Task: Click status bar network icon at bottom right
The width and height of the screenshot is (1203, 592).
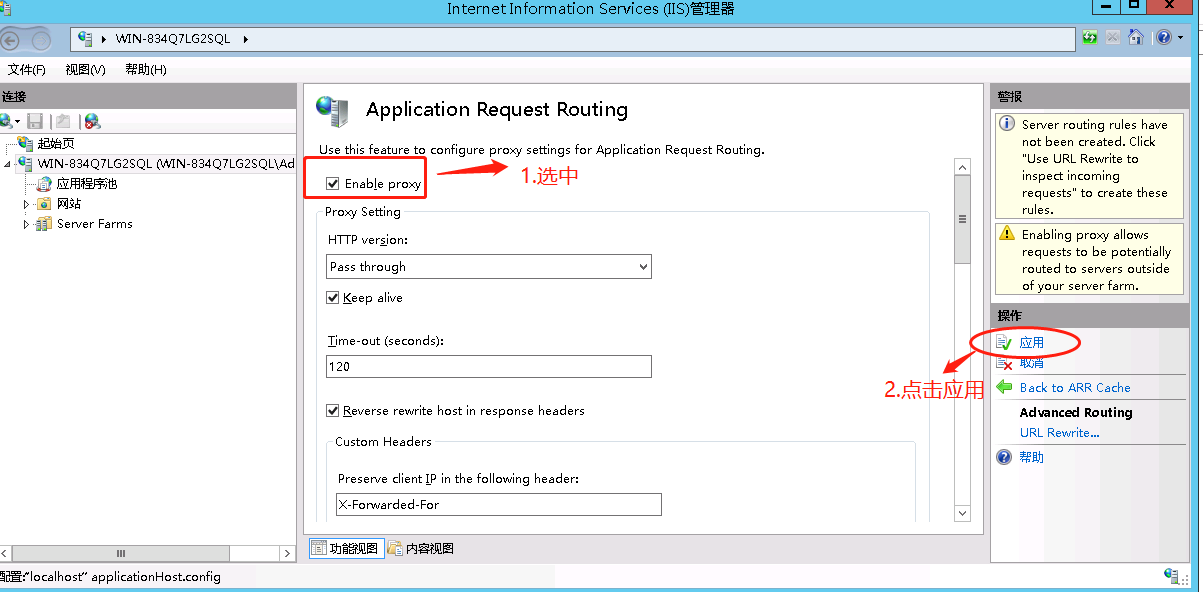Action: [x=1173, y=577]
